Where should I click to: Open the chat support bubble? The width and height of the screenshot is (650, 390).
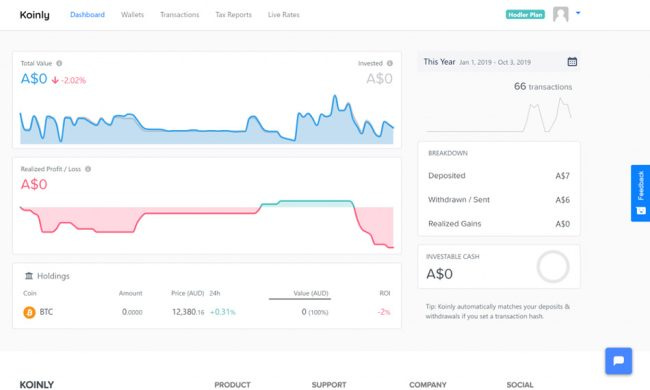pyautogui.click(x=618, y=361)
